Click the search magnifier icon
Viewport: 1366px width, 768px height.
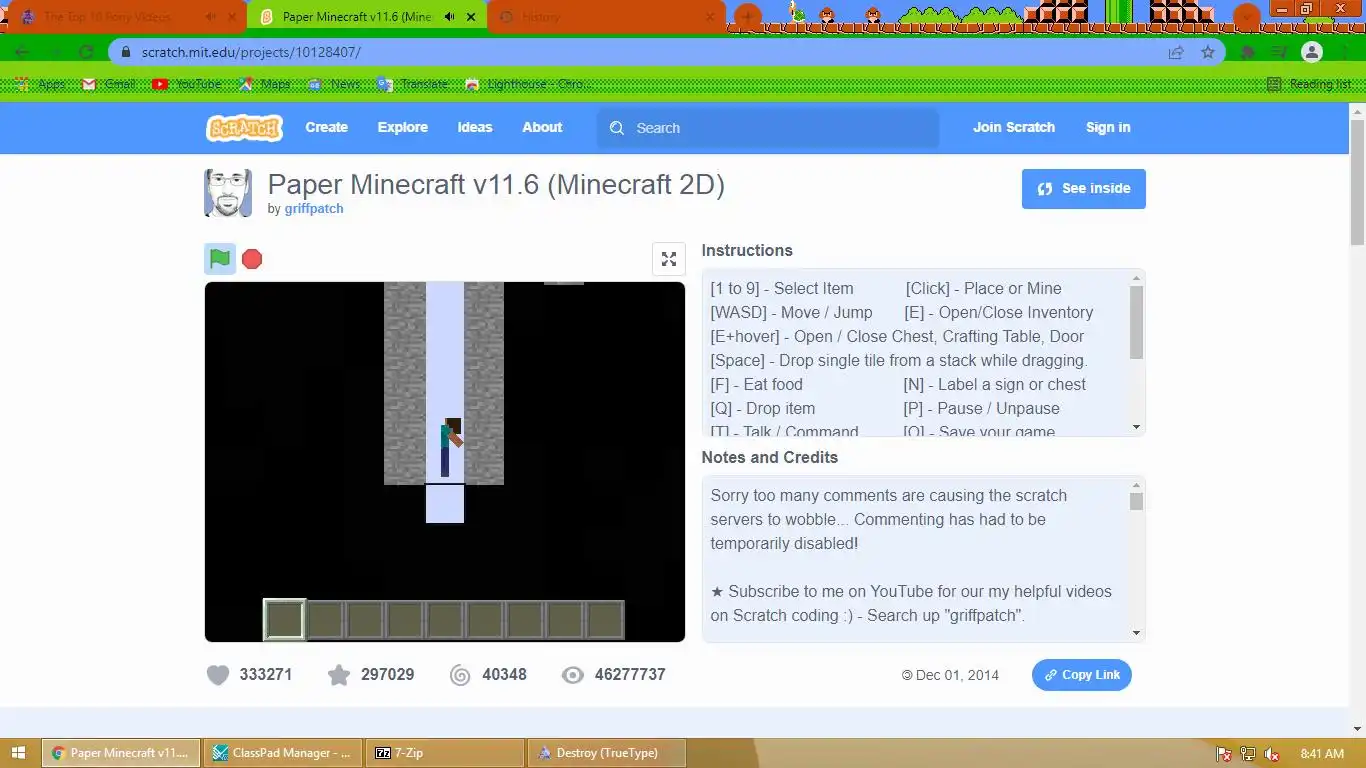click(617, 128)
